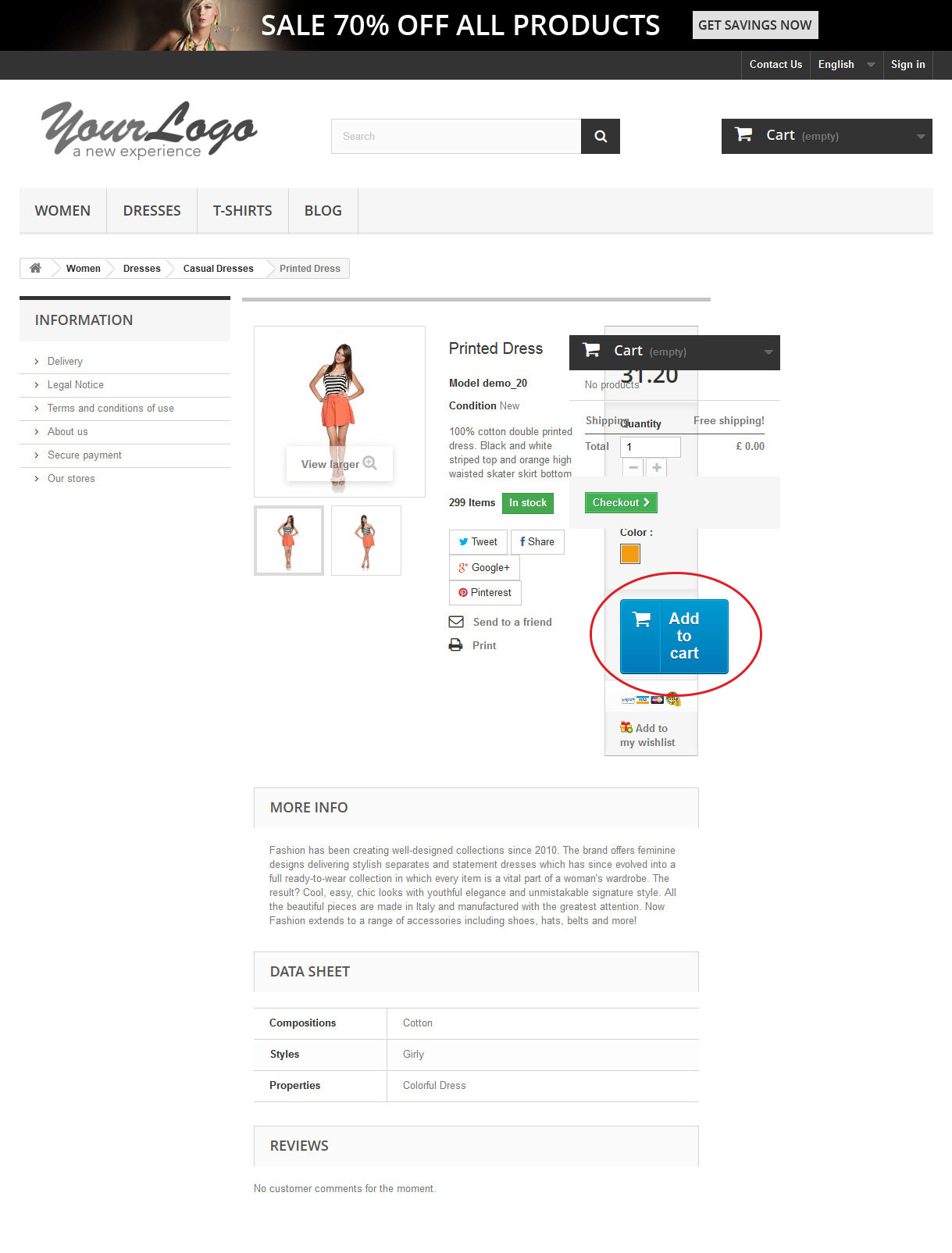Viewport: 952px width, 1253px height.
Task: Click the search magnifier button
Action: coord(600,136)
